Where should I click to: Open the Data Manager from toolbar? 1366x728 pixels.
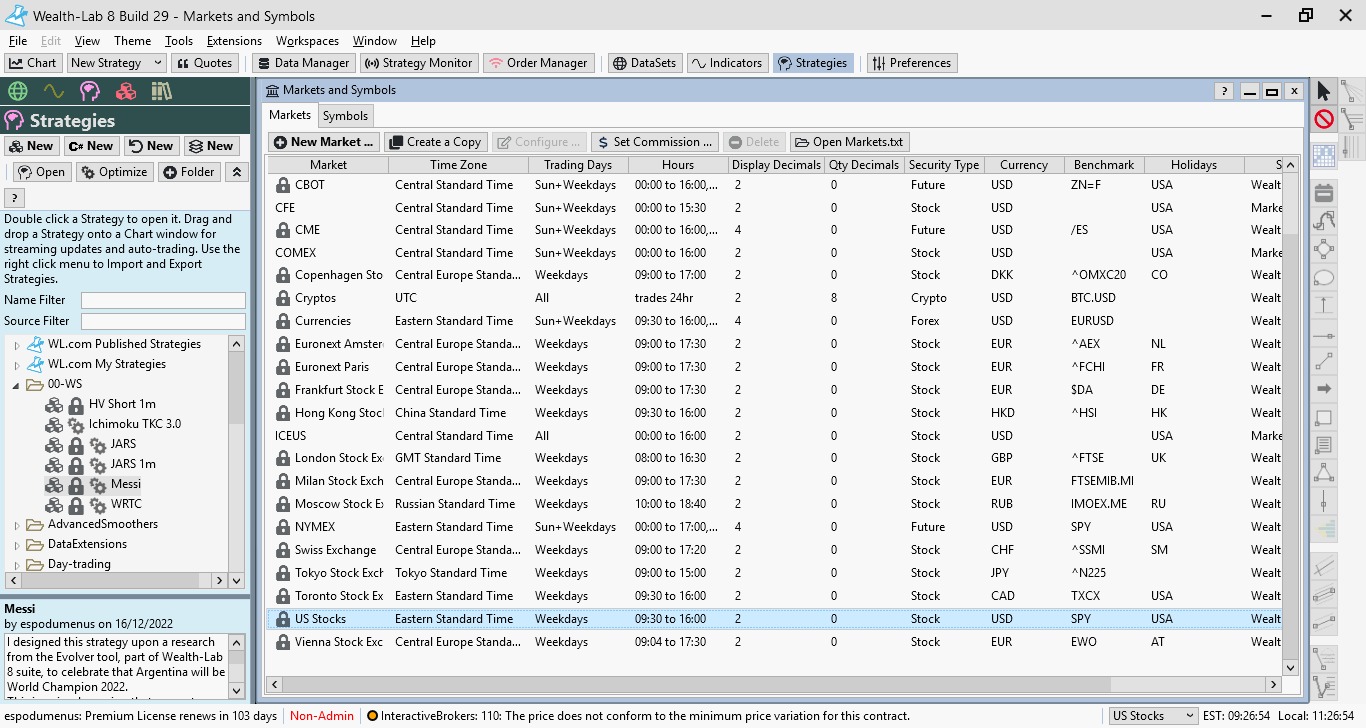[x=302, y=63]
